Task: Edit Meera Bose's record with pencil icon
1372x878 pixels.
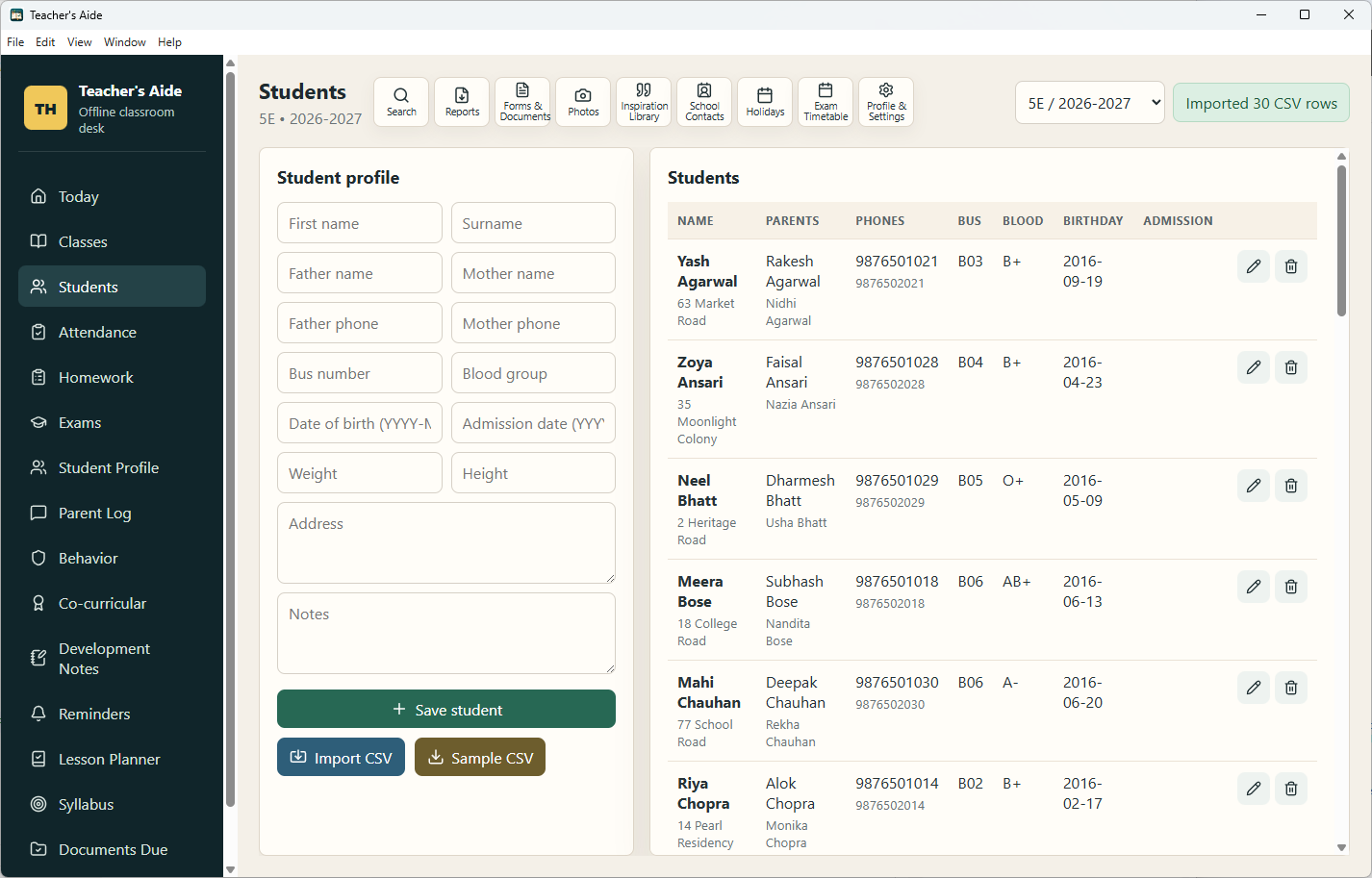Action: pyautogui.click(x=1254, y=587)
